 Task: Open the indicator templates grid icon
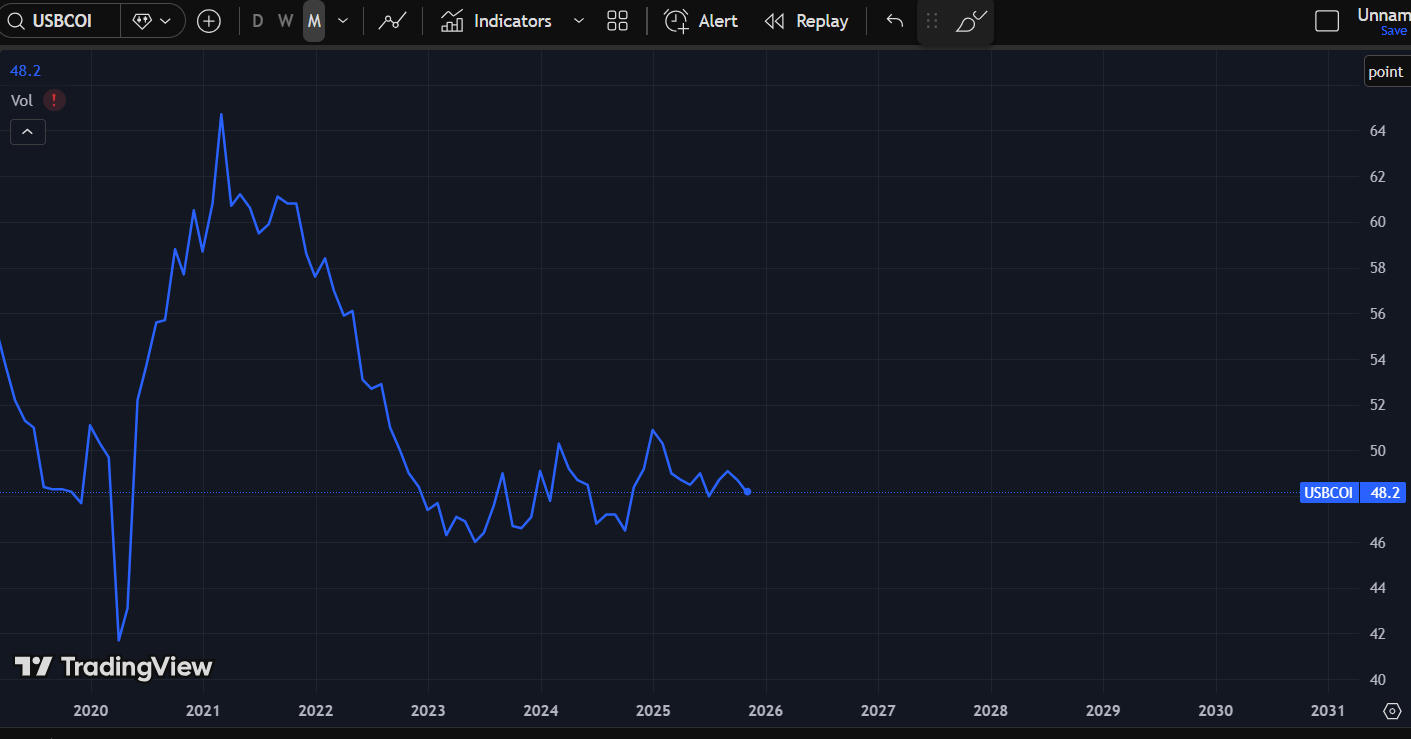[617, 21]
